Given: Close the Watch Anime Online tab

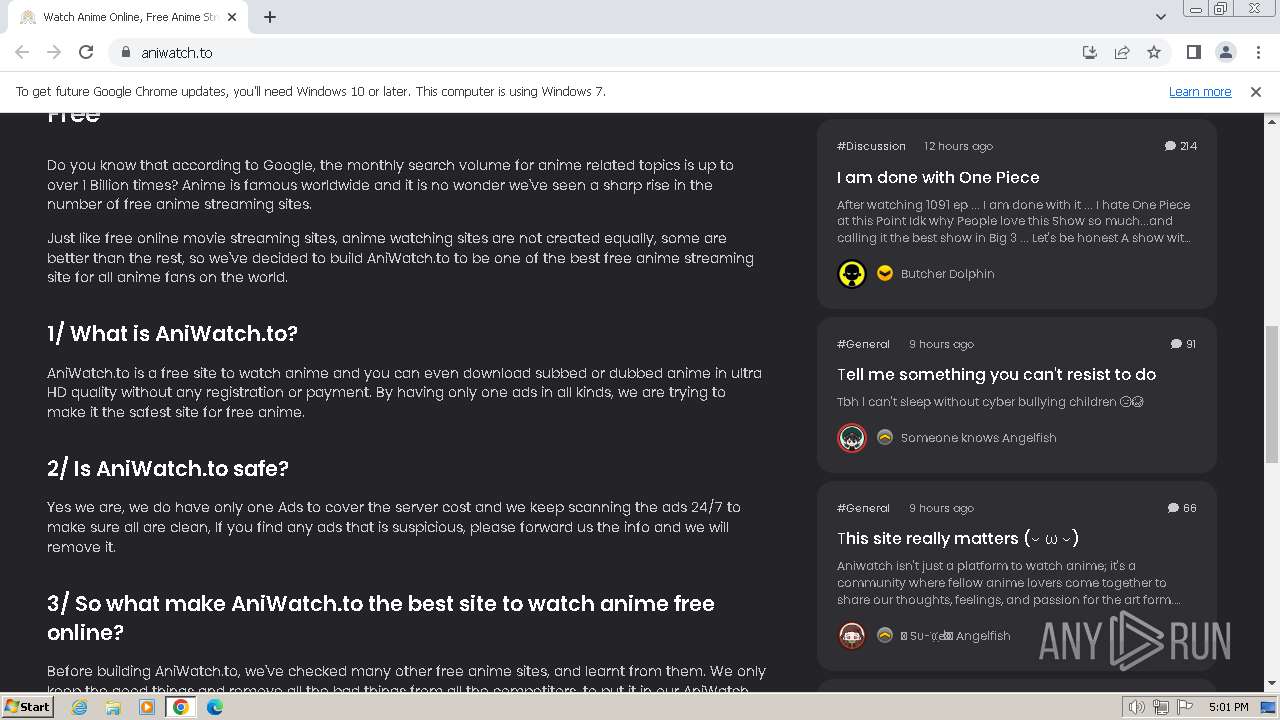Looking at the screenshot, I should point(232,17).
